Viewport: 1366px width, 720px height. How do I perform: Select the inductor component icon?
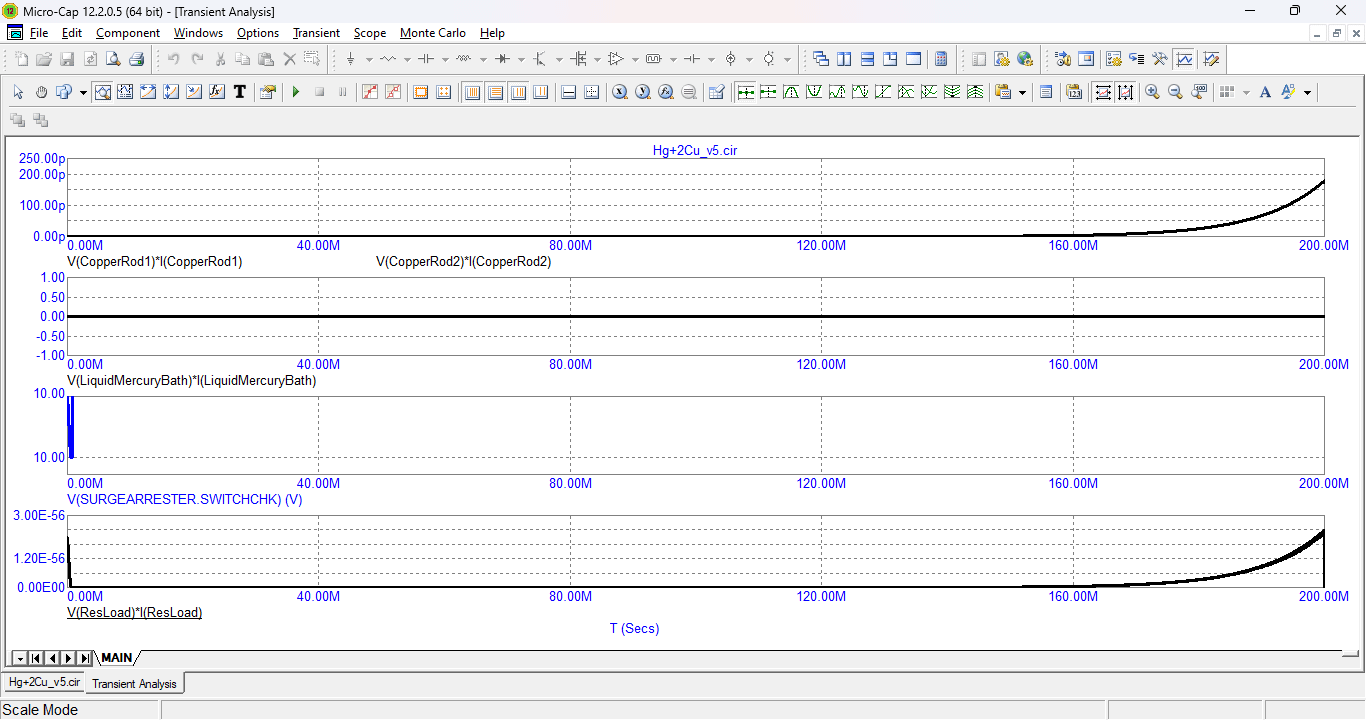[x=464, y=59]
